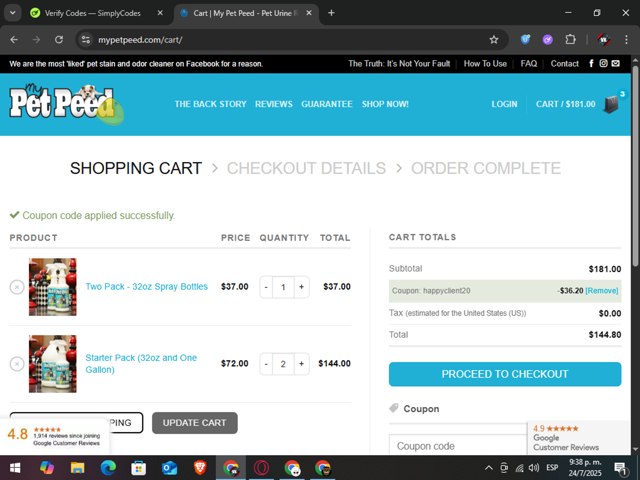Click the Coupon code input field
Viewport: 640px width, 480px height.
(x=458, y=445)
